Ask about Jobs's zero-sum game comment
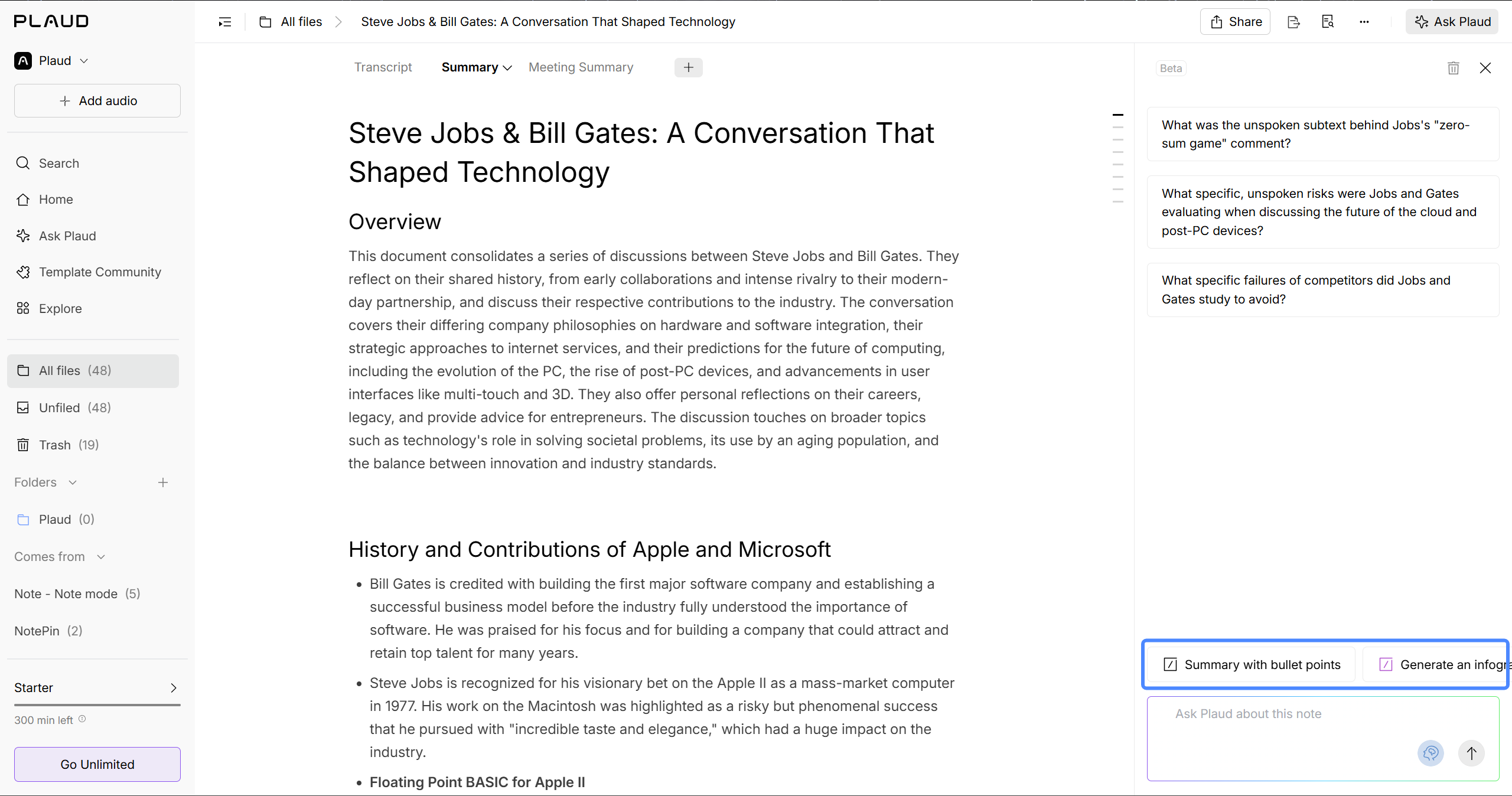This screenshot has width=1512, height=796. [x=1323, y=134]
